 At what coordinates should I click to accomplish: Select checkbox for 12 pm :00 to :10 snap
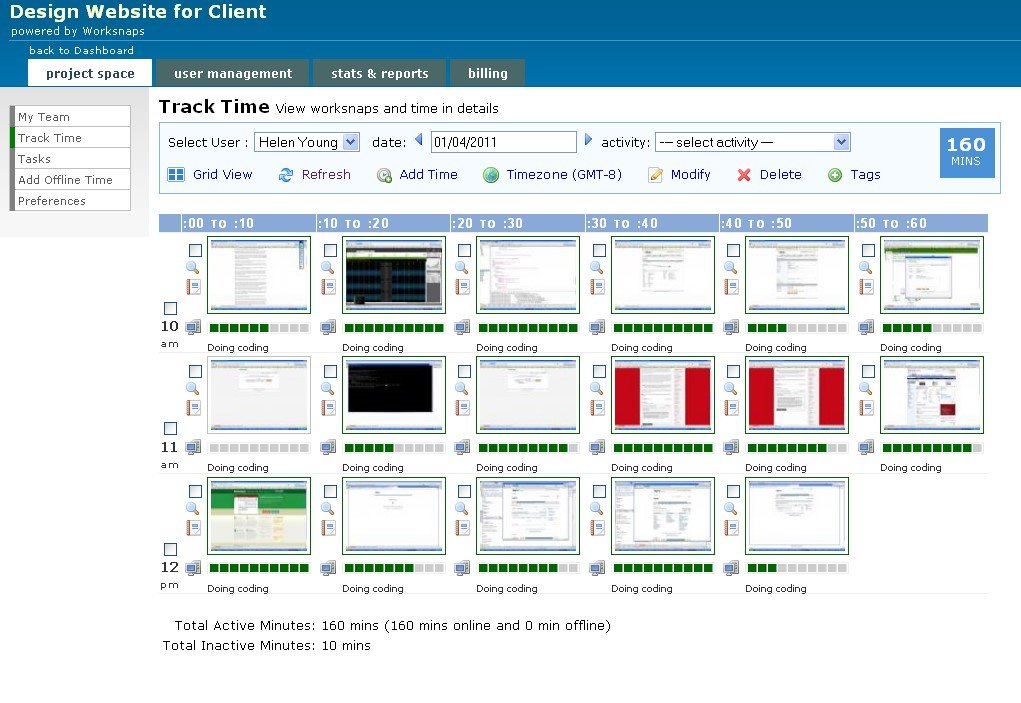click(x=195, y=491)
